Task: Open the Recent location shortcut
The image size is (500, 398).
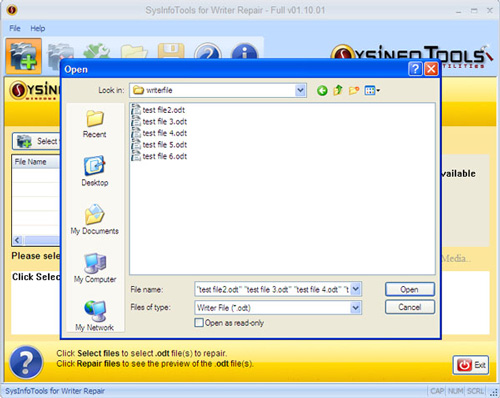Action: [x=95, y=124]
